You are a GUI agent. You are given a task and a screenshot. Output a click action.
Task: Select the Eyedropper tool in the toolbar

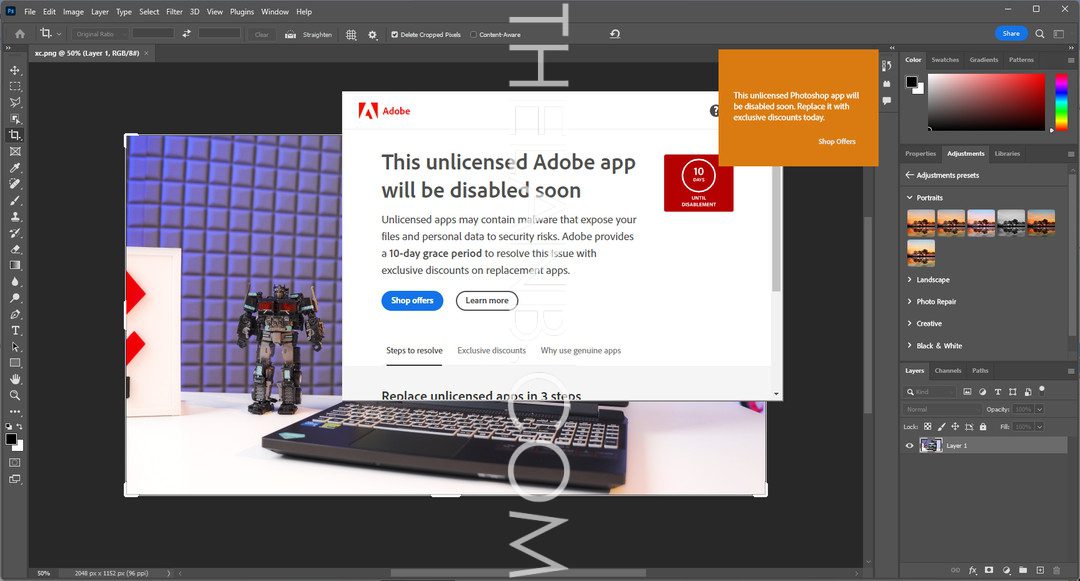click(x=15, y=168)
